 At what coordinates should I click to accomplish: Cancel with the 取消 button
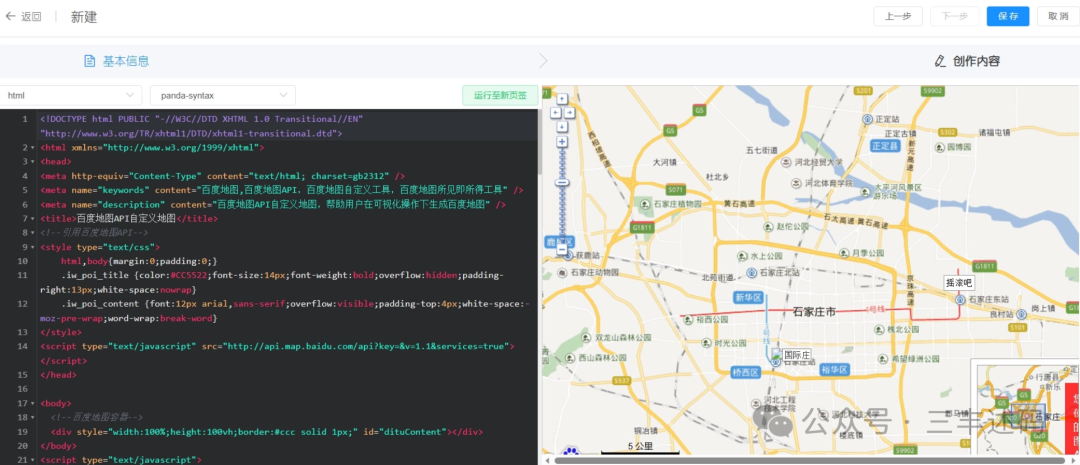(x=1058, y=17)
